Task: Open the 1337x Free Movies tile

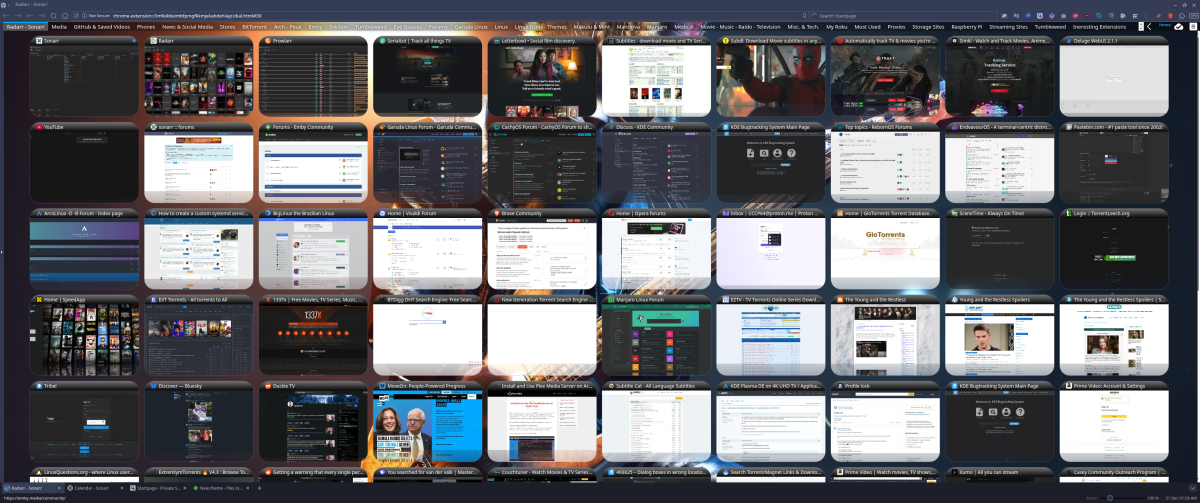Action: [x=313, y=334]
